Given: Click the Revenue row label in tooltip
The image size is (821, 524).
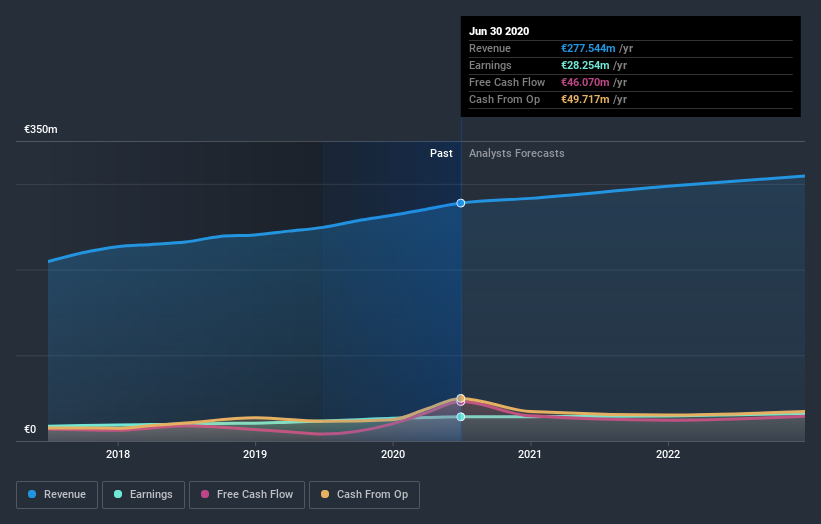Looking at the screenshot, I should pyautogui.click(x=490, y=48).
